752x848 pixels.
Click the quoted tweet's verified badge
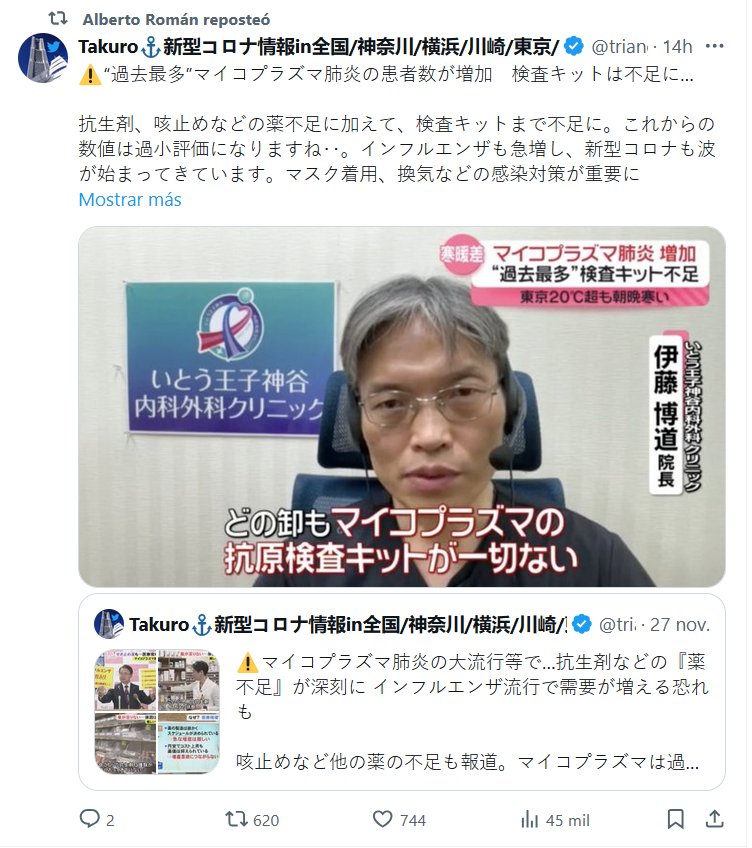(582, 624)
